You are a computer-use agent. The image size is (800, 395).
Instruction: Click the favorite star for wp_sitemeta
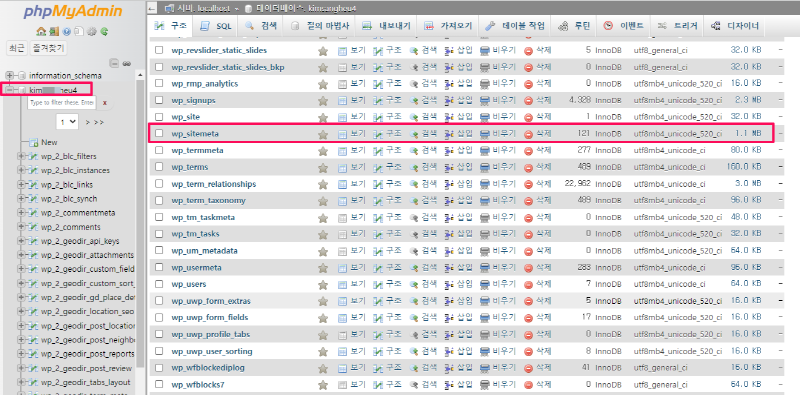(322, 134)
